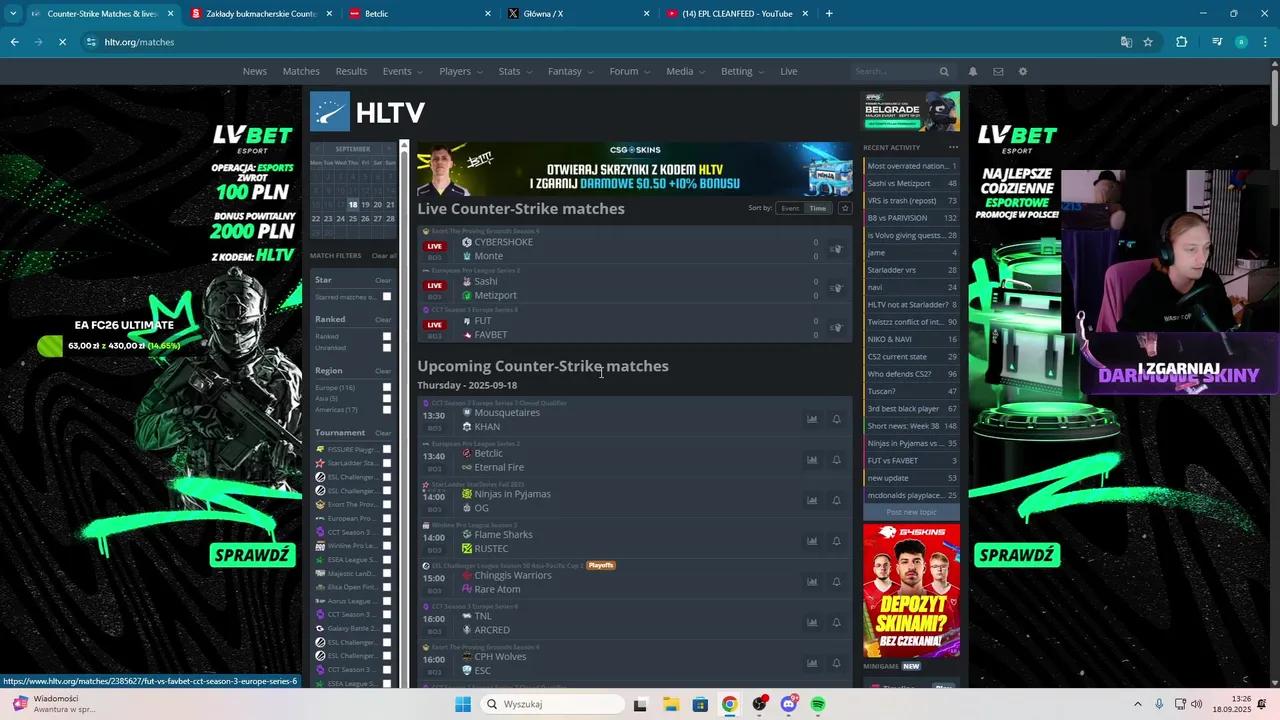This screenshot has height=720, width=1280.
Task: Click Windows Start button
Action: (x=462, y=704)
